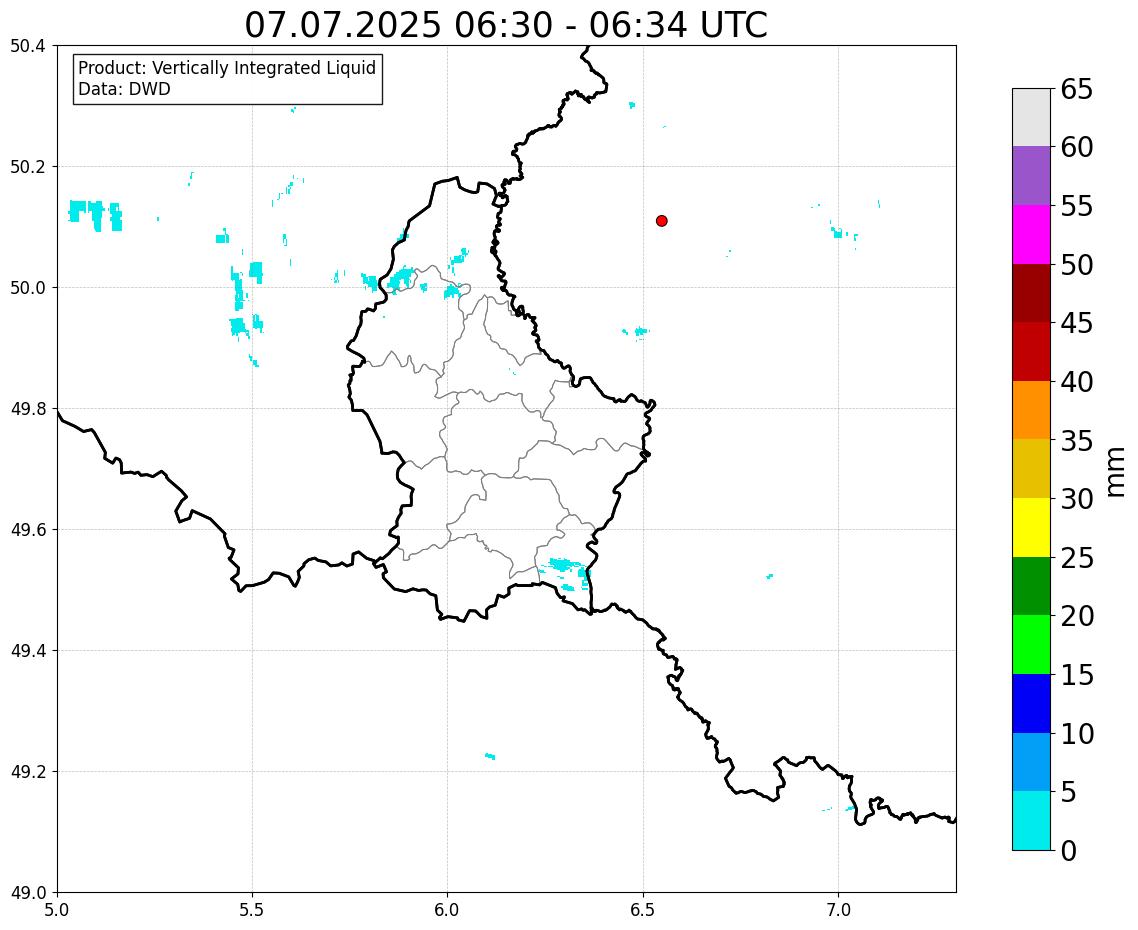Click the 49.6 latitude axis label
This screenshot has width=1138, height=930.
tap(28, 530)
